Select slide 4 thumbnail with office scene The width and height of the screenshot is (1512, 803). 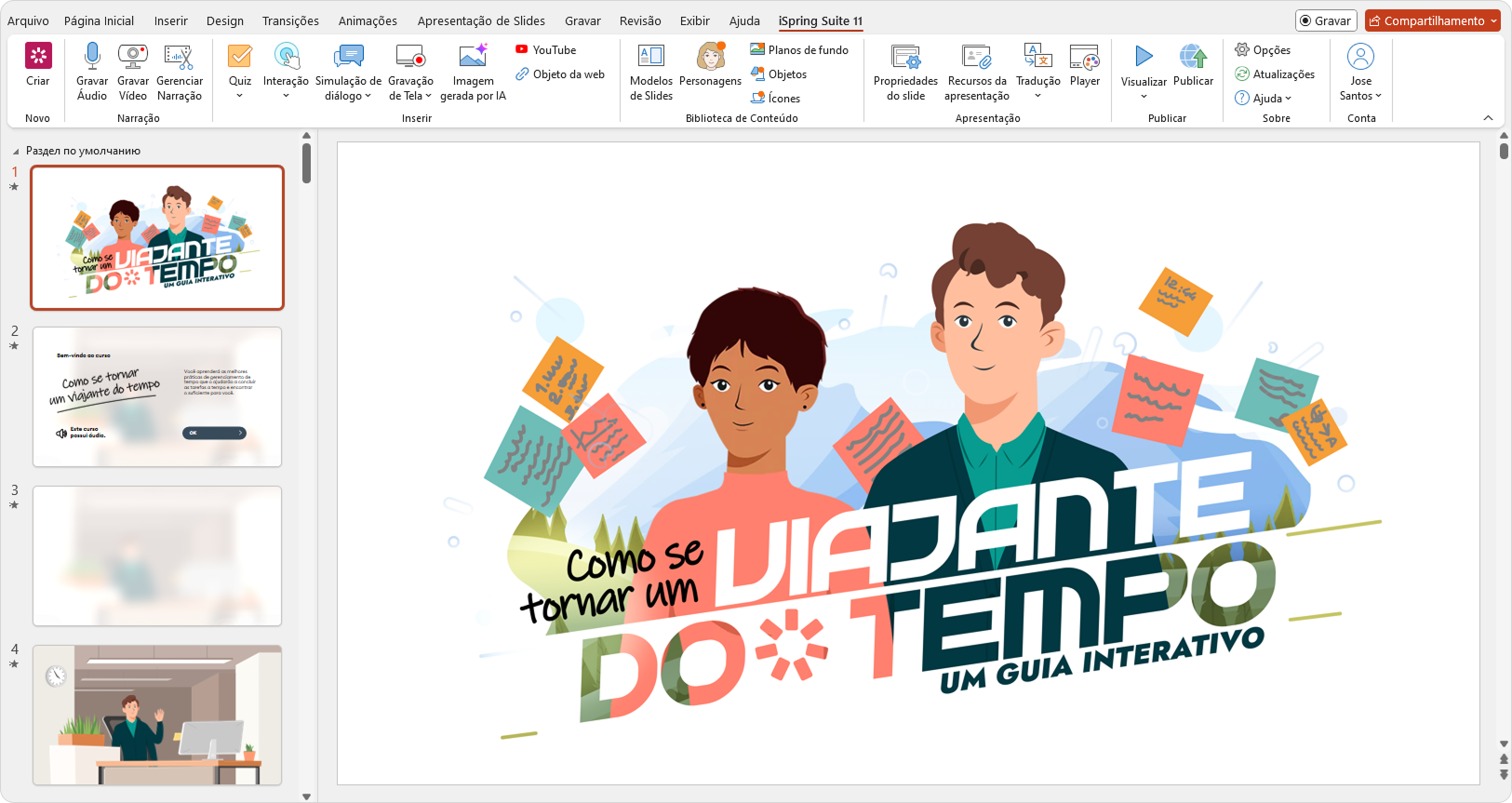click(x=157, y=715)
